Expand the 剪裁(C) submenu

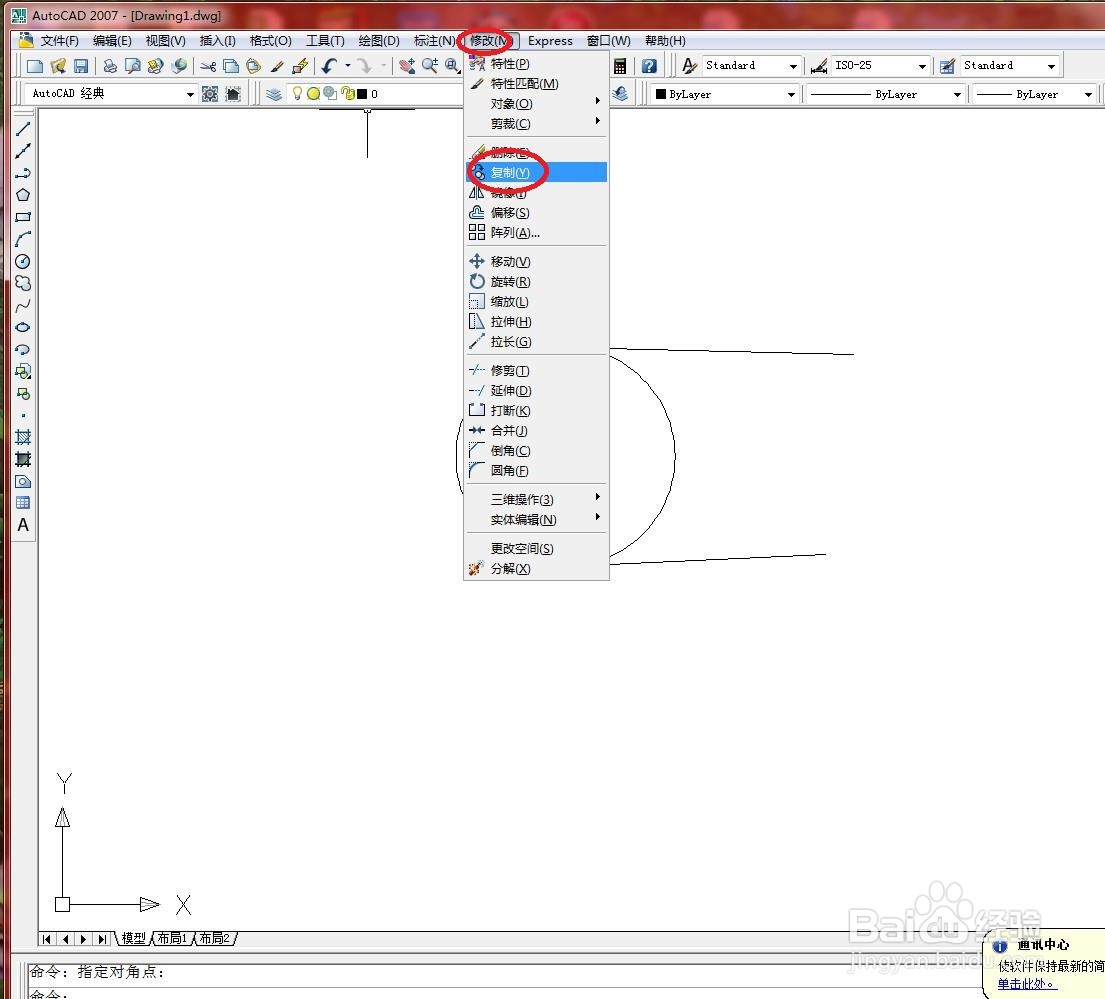[x=536, y=124]
